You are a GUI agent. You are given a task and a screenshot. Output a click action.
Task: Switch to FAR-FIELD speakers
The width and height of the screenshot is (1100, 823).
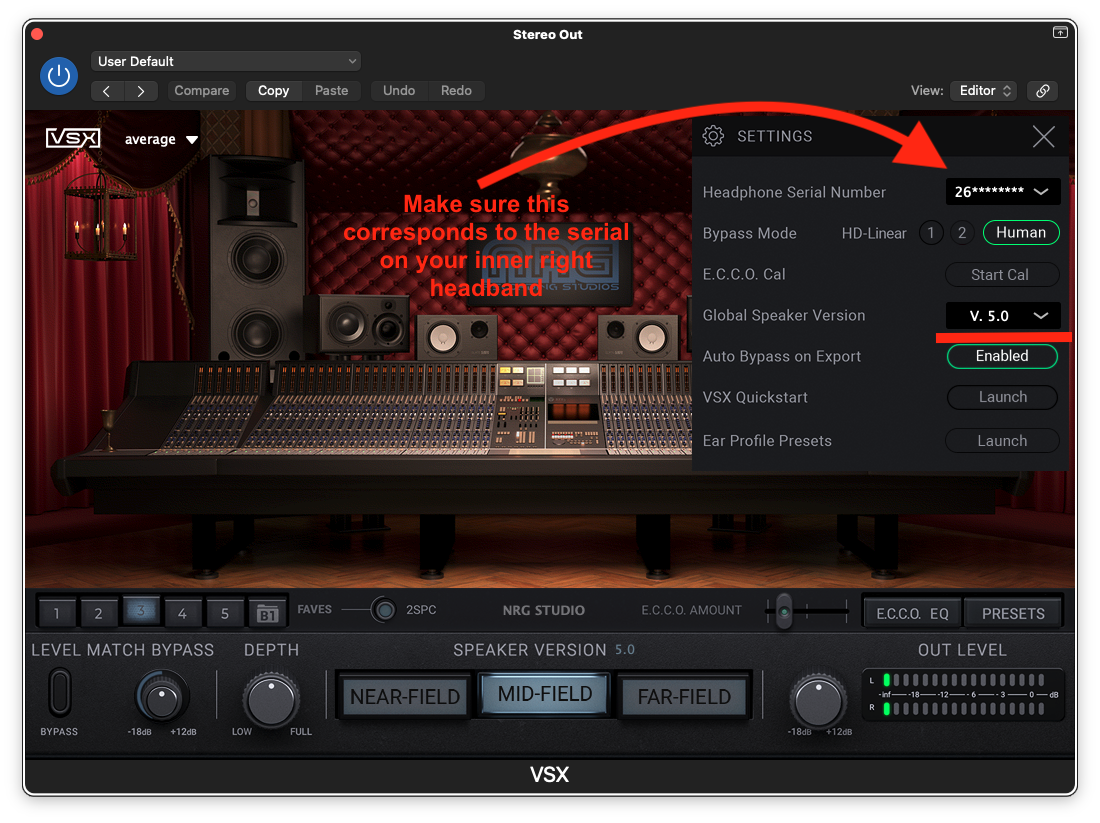coord(685,697)
